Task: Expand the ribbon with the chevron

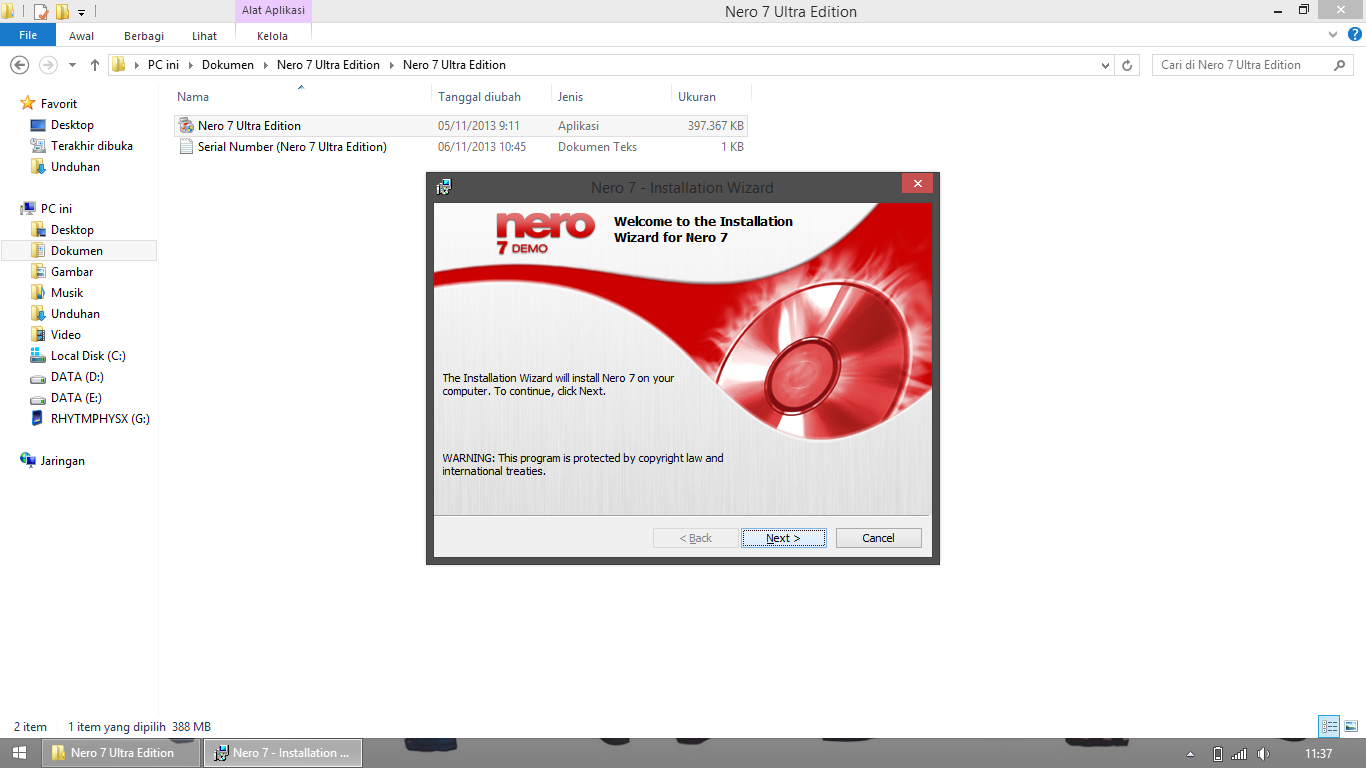Action: (1332, 35)
